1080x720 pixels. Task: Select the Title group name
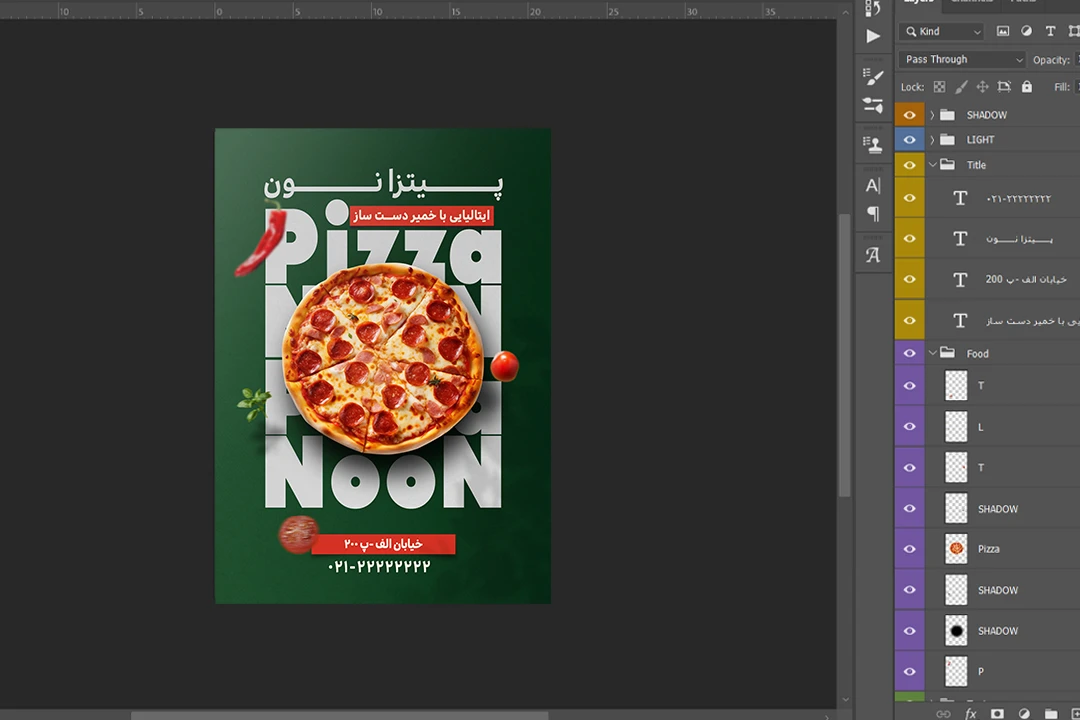pyautogui.click(x=976, y=165)
